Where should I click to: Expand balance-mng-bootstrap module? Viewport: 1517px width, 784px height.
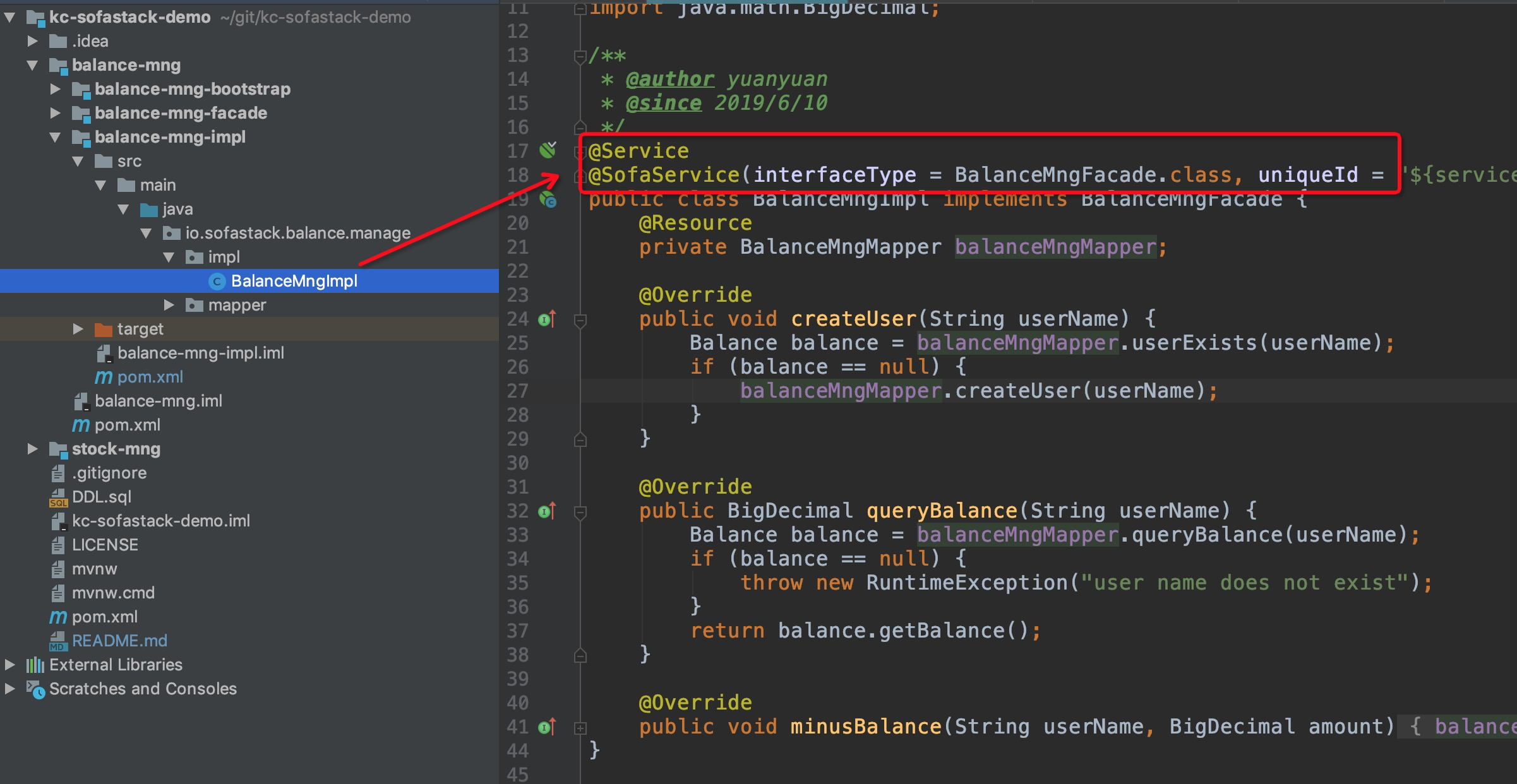(x=55, y=89)
